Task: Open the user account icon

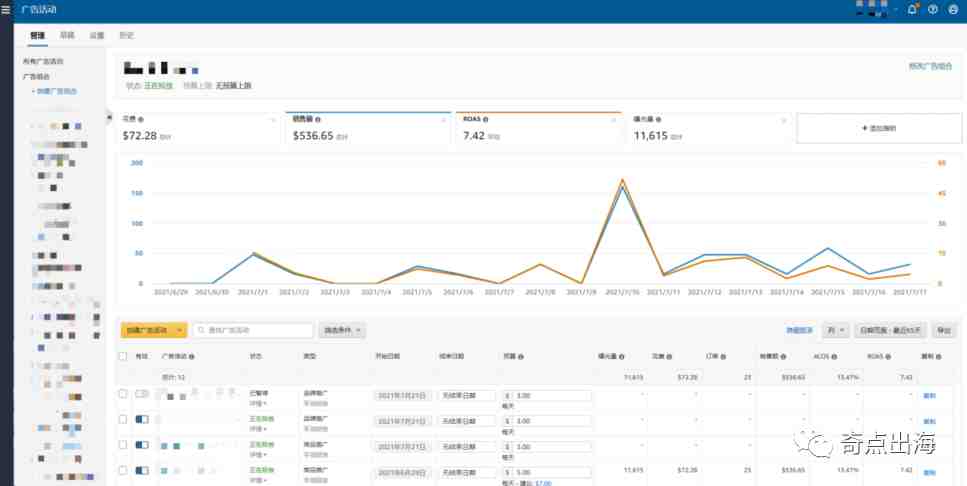Action: 953,9
